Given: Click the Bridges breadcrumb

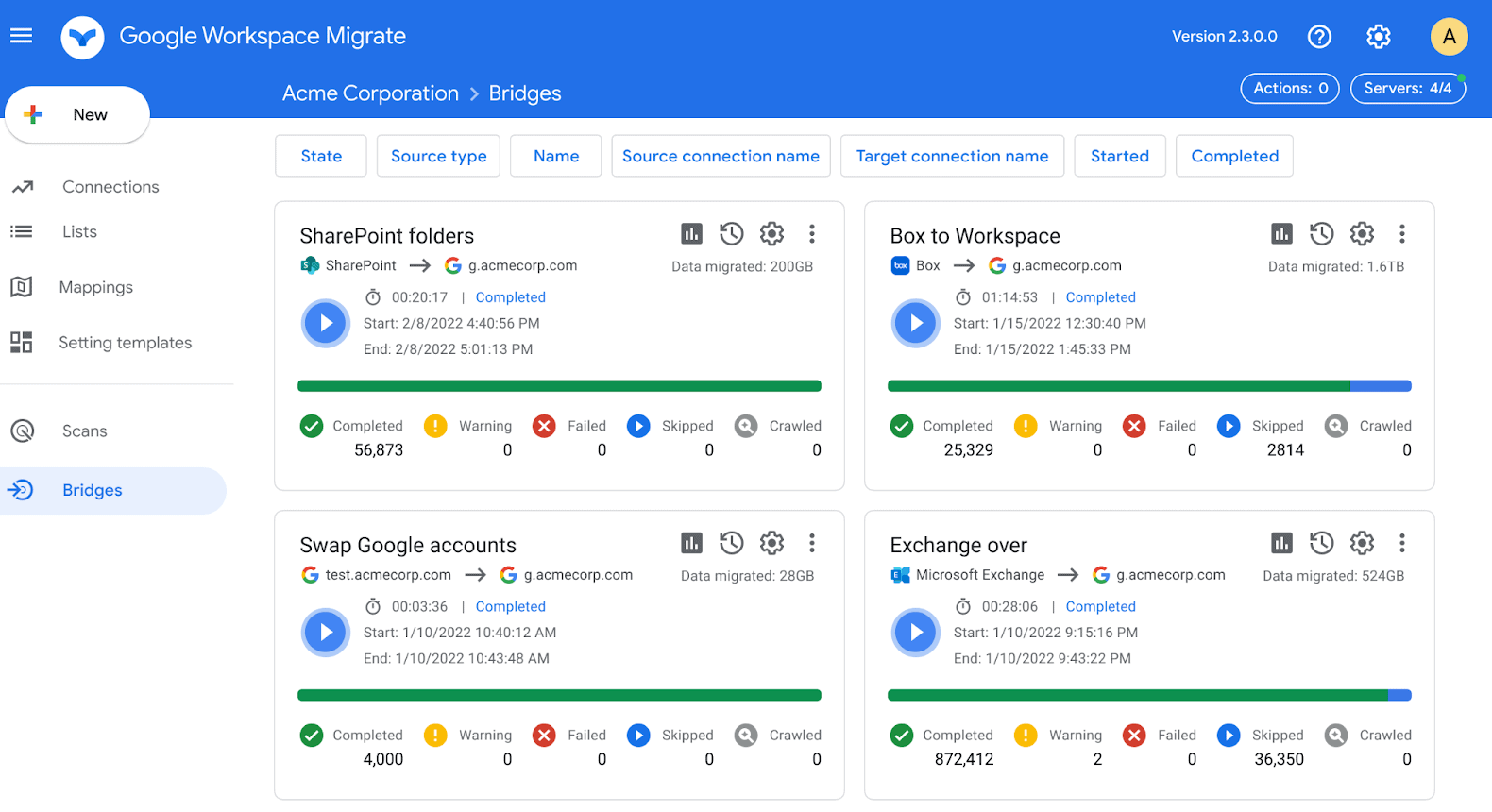Looking at the screenshot, I should (x=525, y=93).
